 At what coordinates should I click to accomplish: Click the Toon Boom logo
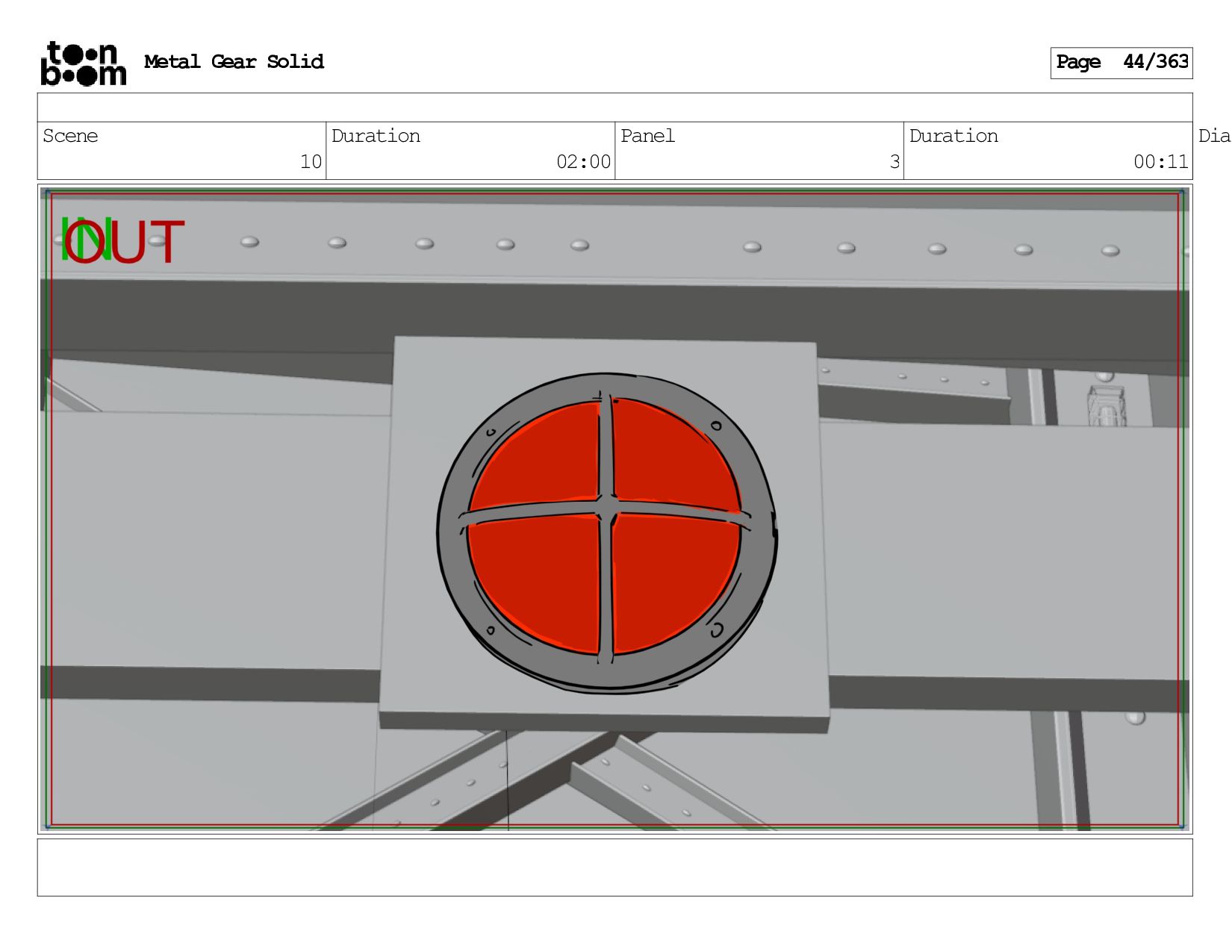(83, 63)
